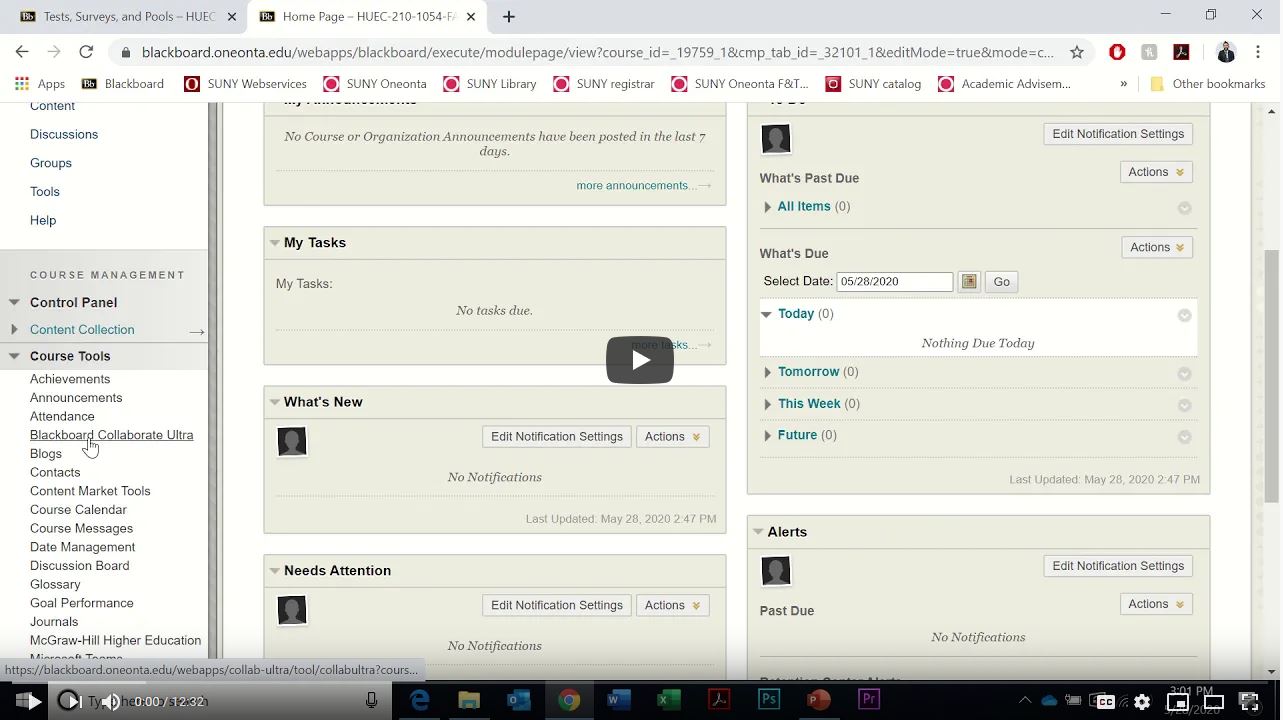This screenshot has height=720, width=1283.
Task: Open the Other bookmarks folder
Action: [x=1207, y=84]
